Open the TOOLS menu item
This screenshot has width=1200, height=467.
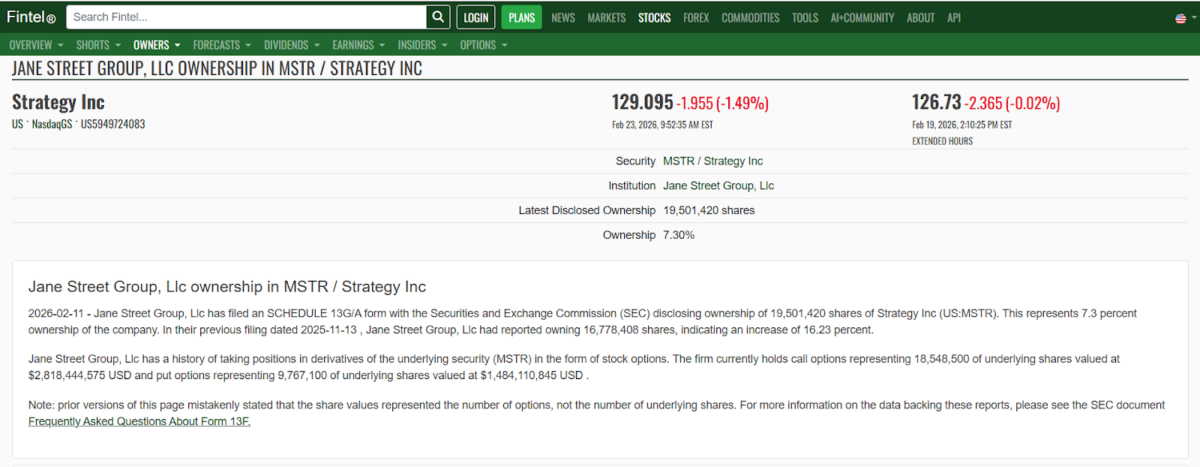[x=805, y=18]
